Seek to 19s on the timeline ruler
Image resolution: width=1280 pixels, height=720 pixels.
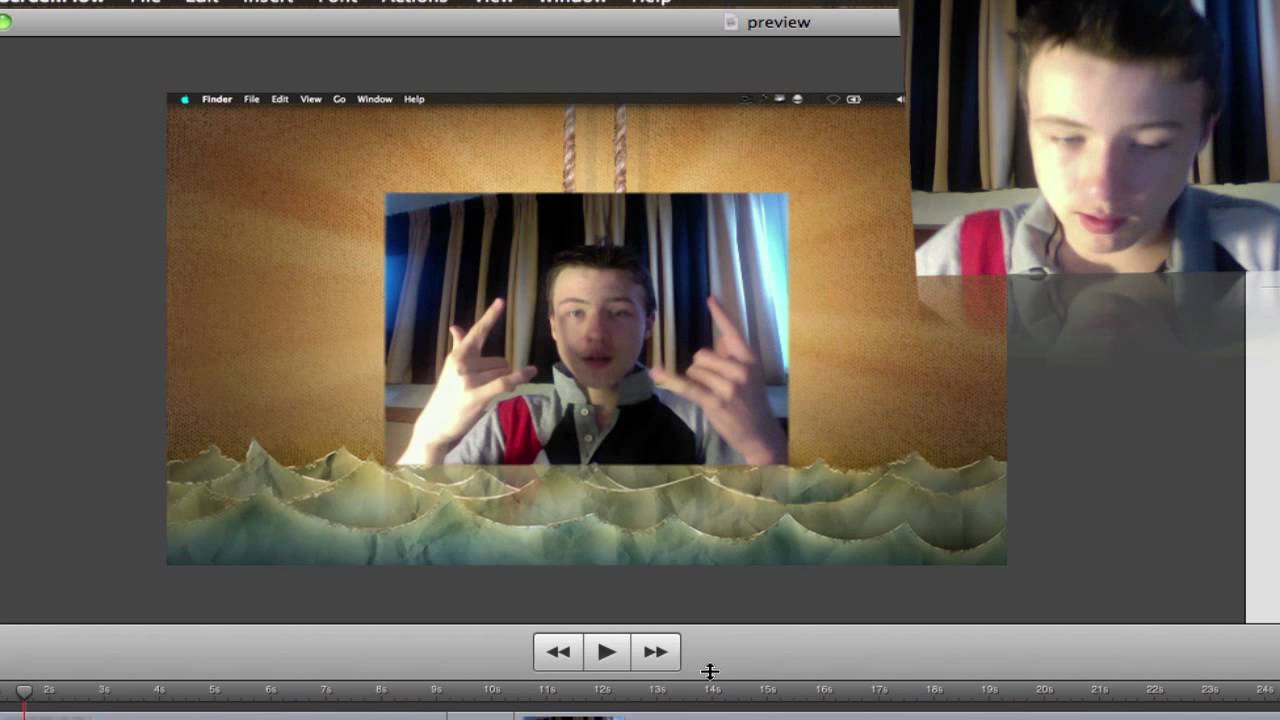[989, 689]
